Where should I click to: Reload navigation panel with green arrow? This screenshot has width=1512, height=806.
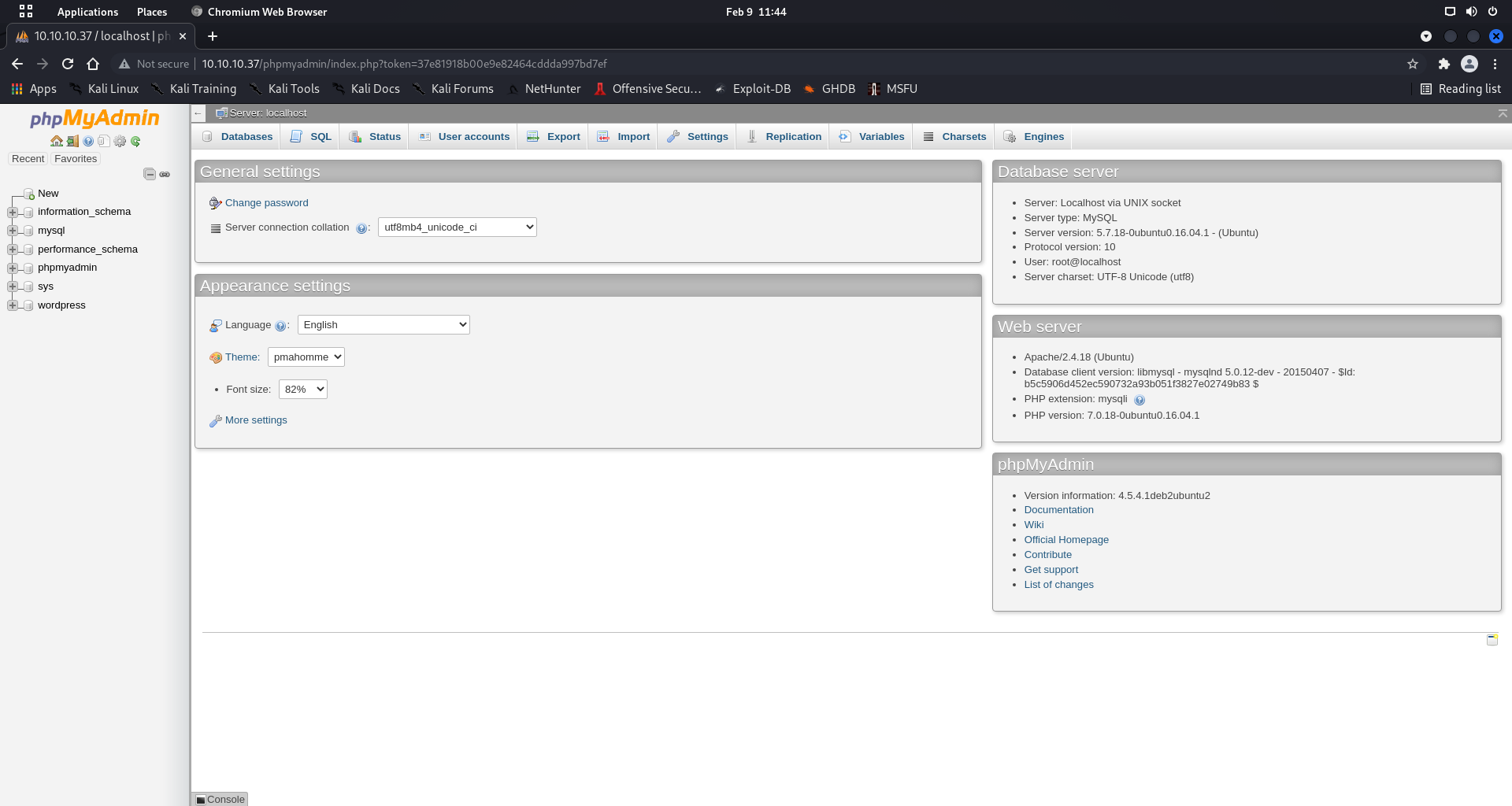pos(135,141)
